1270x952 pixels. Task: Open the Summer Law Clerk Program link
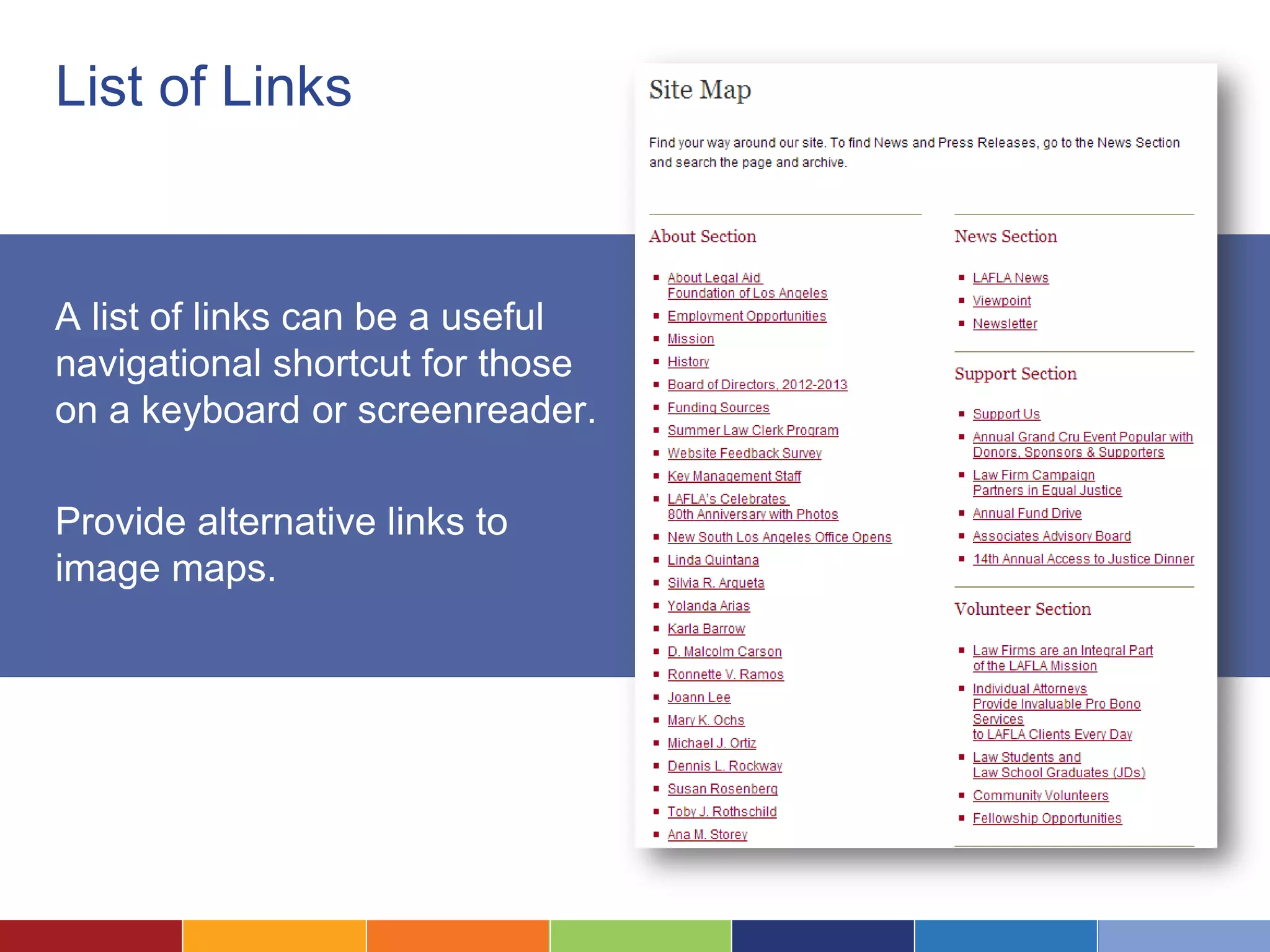click(x=753, y=431)
